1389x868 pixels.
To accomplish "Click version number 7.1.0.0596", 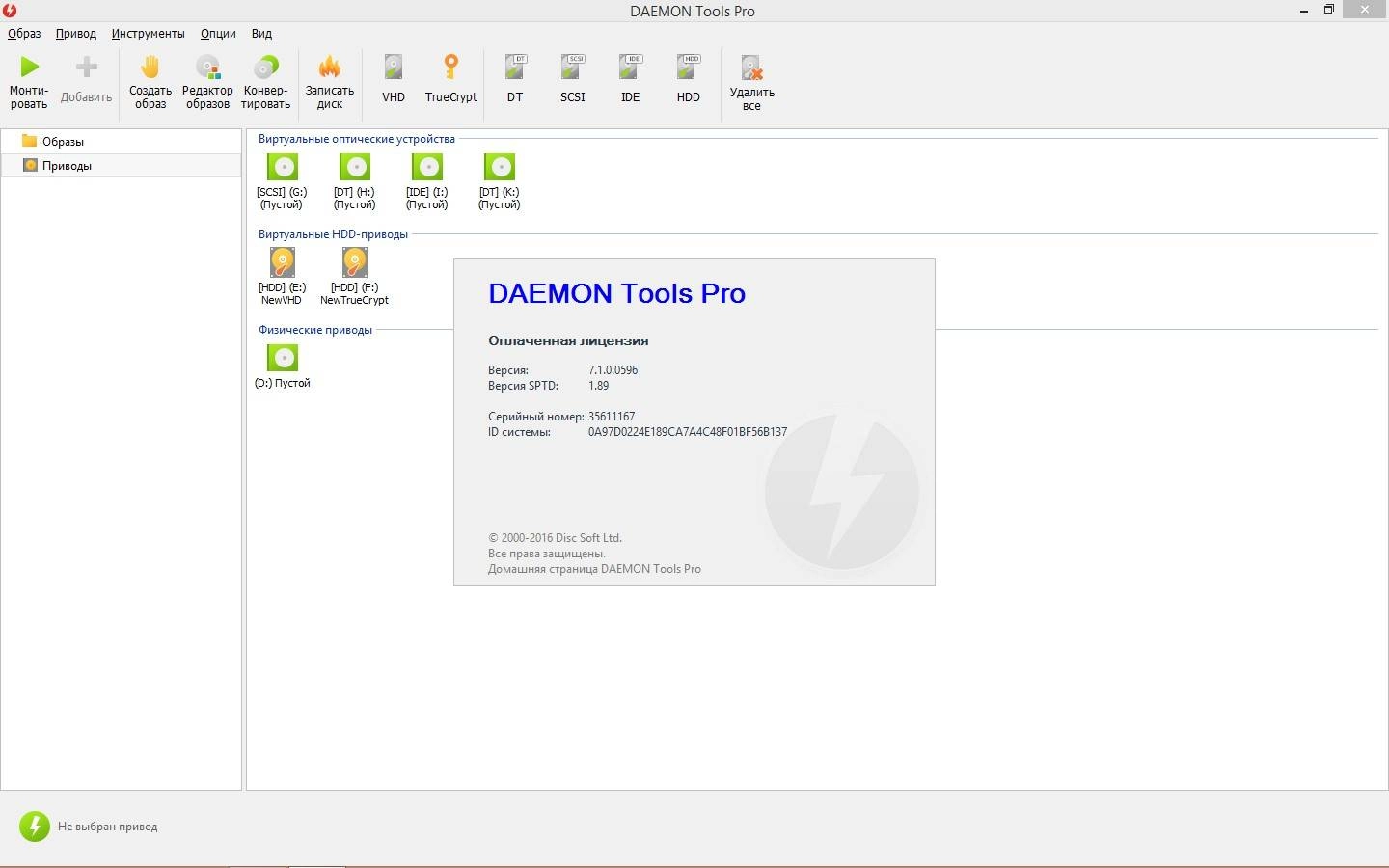I will tap(613, 370).
